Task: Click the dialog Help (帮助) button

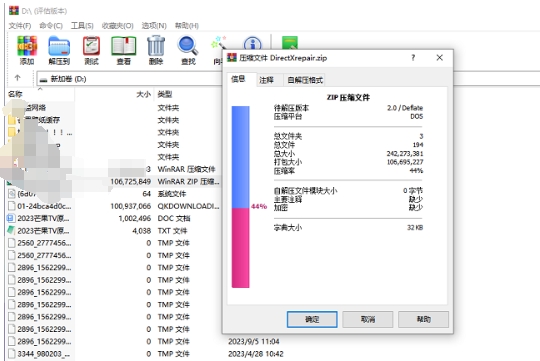Action: point(424,319)
